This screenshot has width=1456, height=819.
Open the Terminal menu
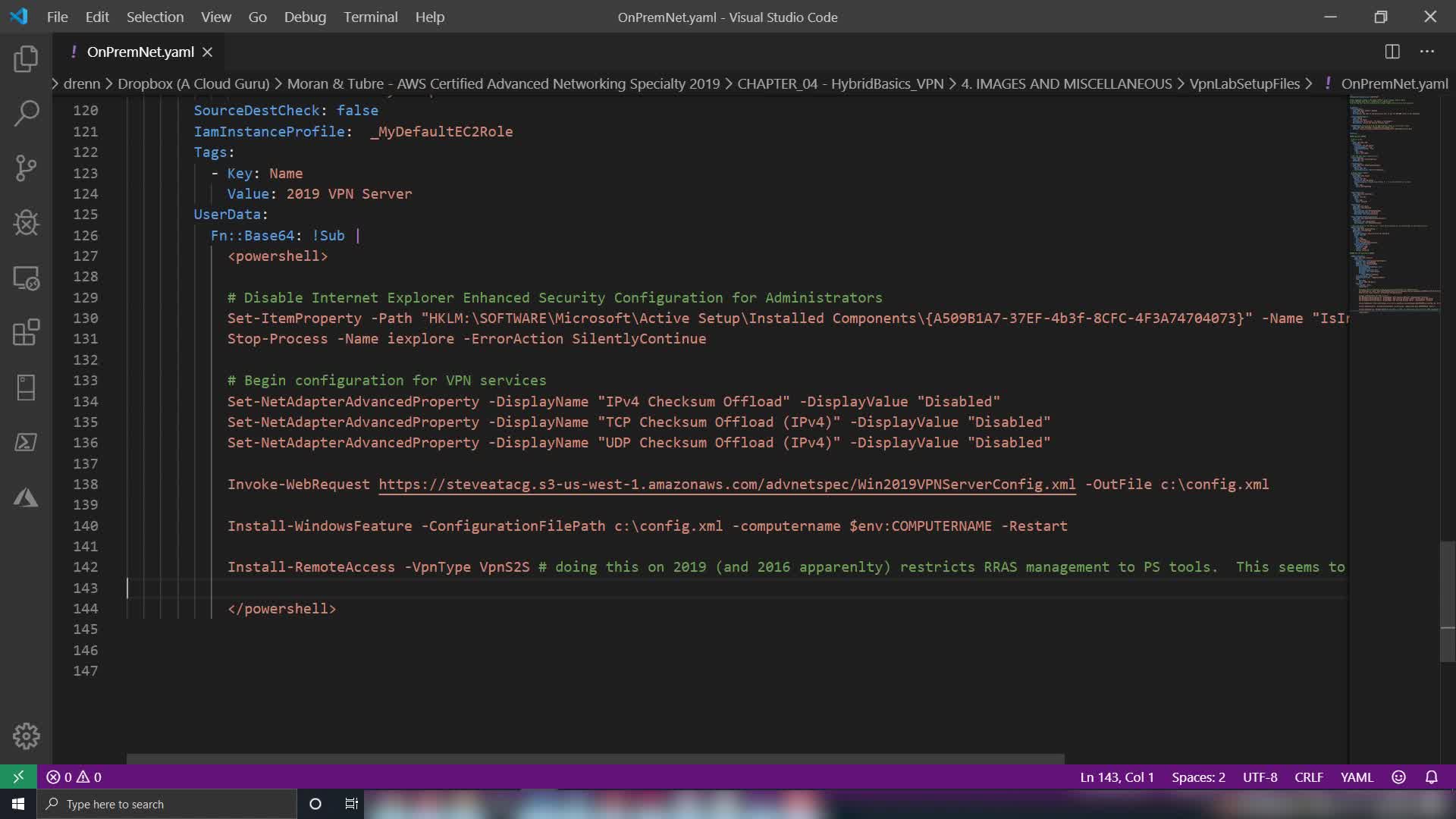click(x=370, y=17)
